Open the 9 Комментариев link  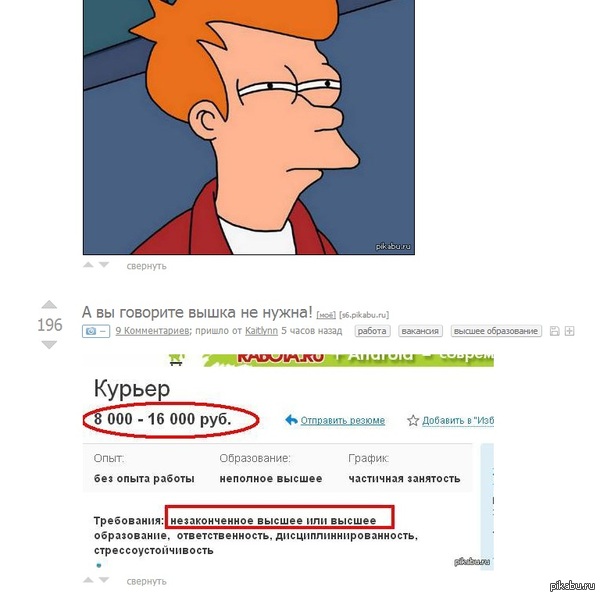point(153,331)
